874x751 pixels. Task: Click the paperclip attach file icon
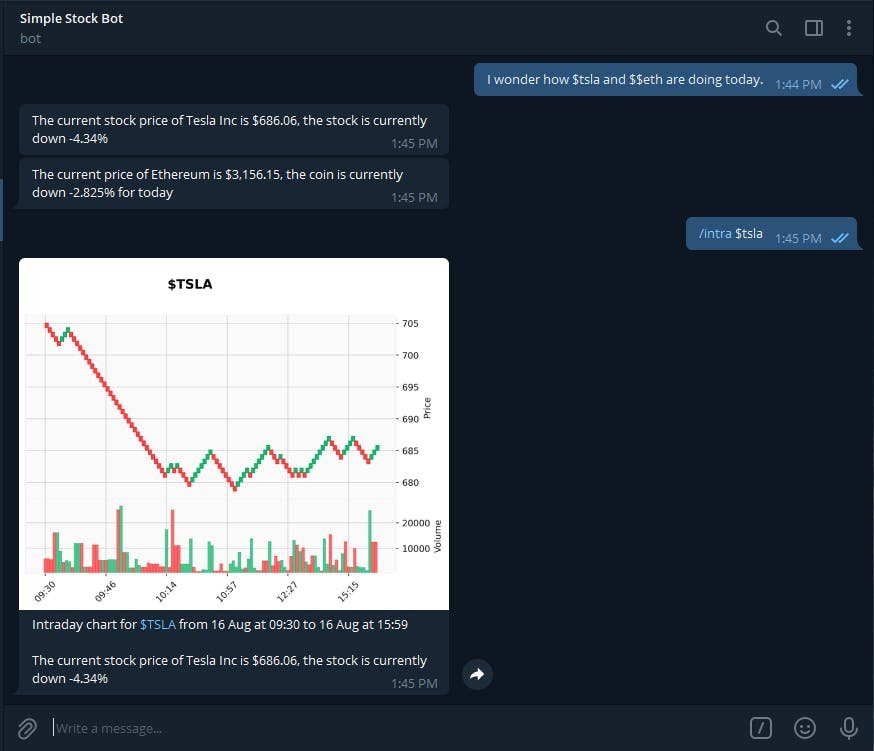[x=27, y=728]
